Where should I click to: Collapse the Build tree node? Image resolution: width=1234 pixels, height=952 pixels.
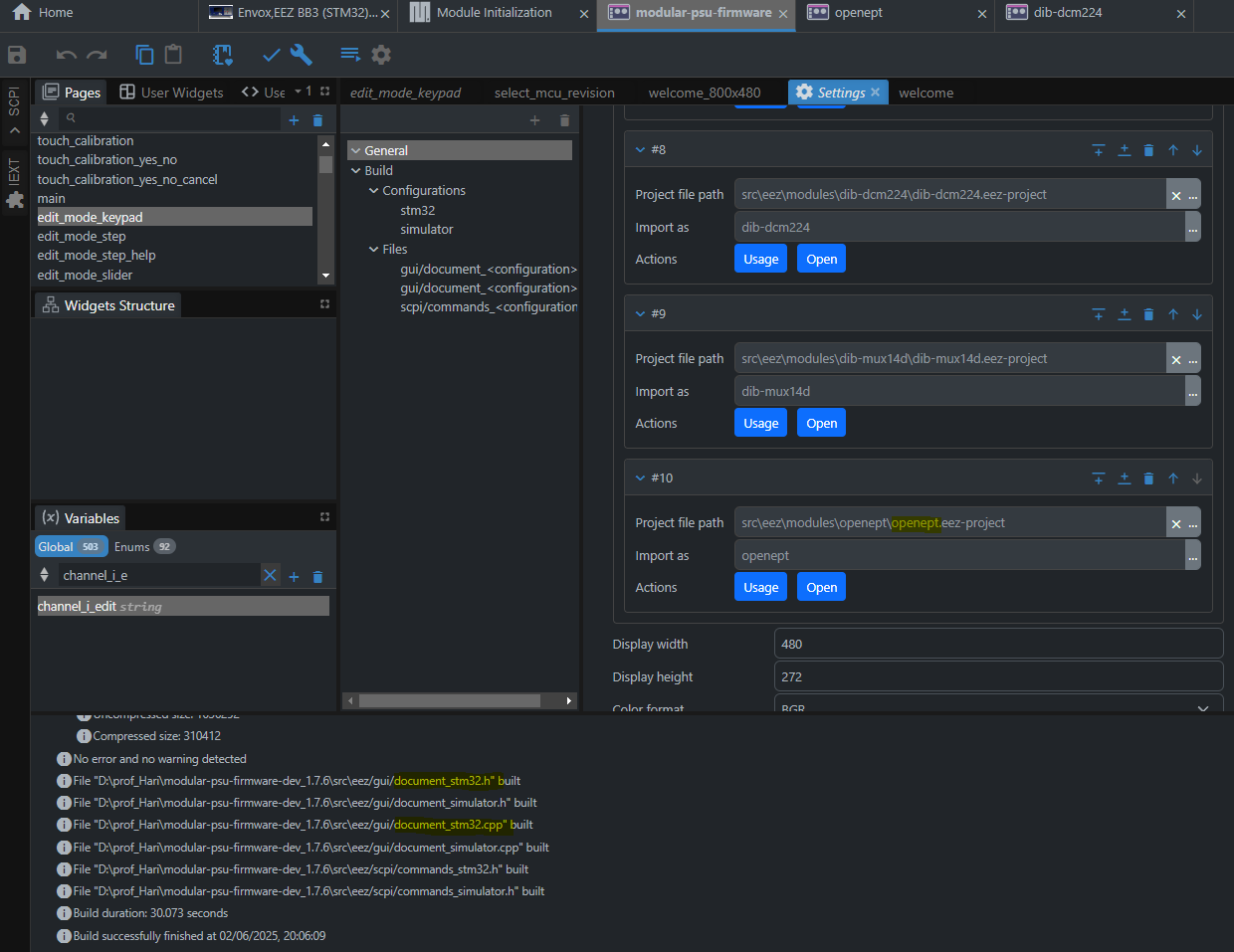pos(356,171)
